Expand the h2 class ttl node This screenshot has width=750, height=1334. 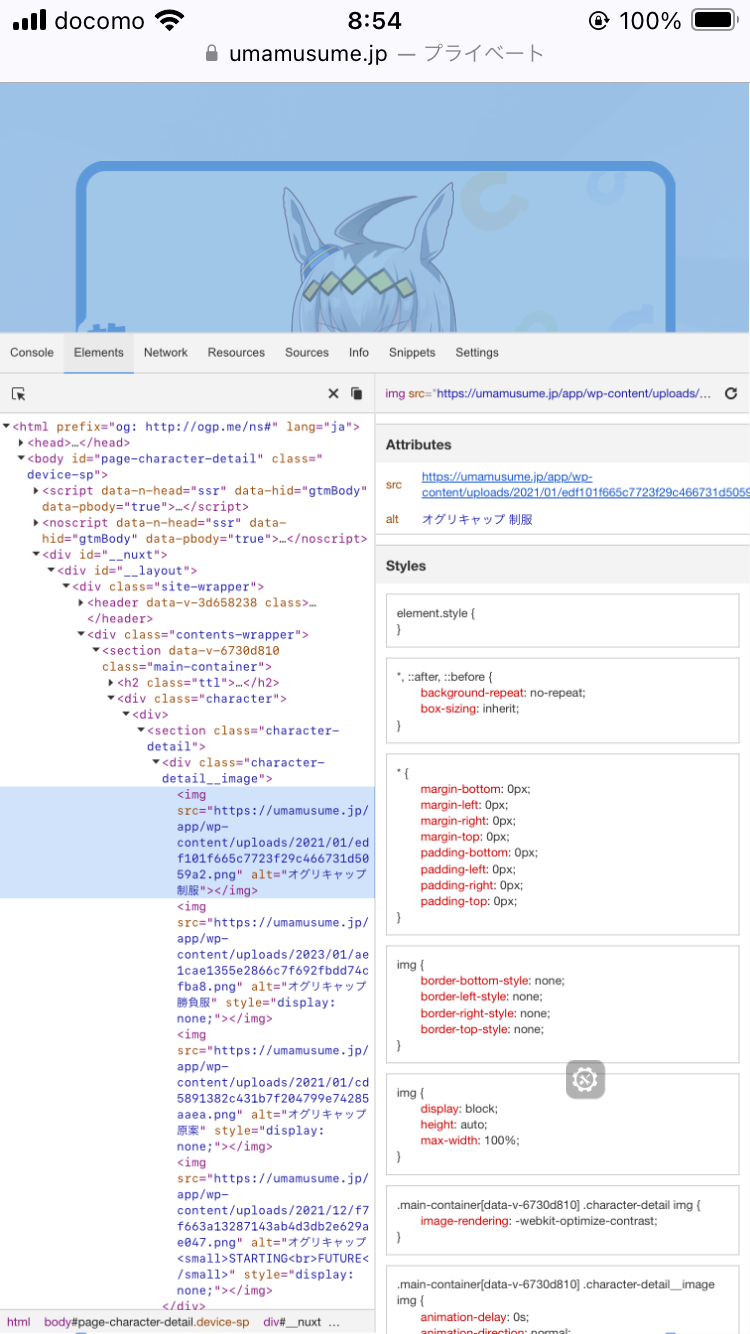[x=111, y=682]
